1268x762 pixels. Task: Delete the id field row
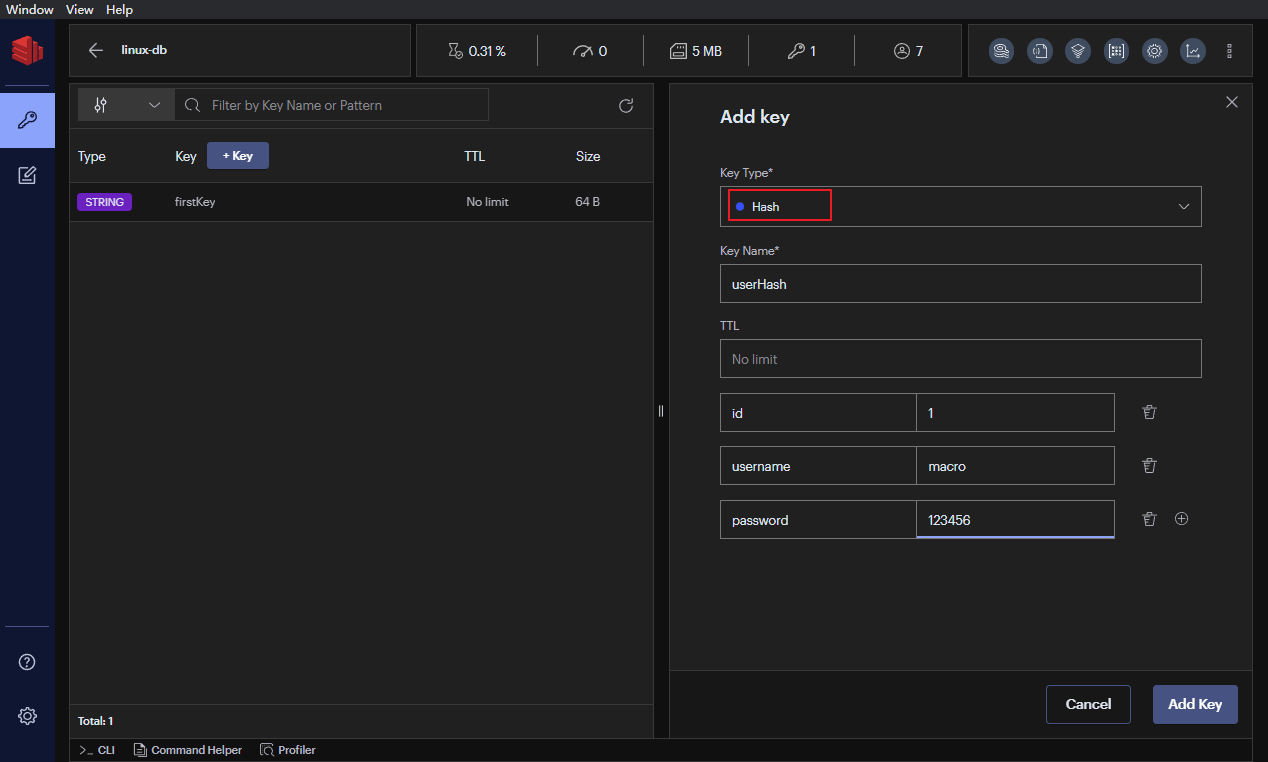click(1150, 412)
